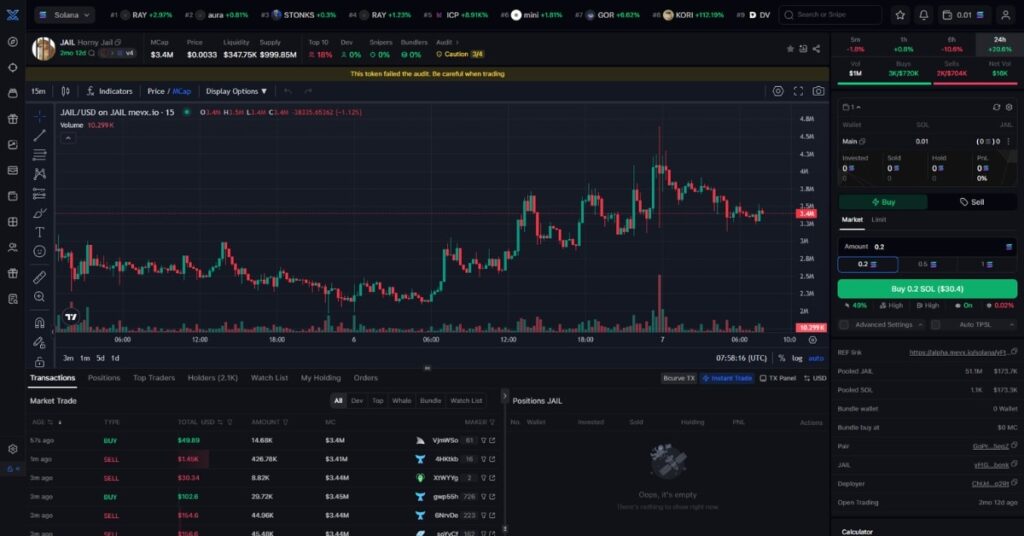Screen dimensions: 1024x536
Task: Select the brush drawing tool
Action: click(x=39, y=213)
